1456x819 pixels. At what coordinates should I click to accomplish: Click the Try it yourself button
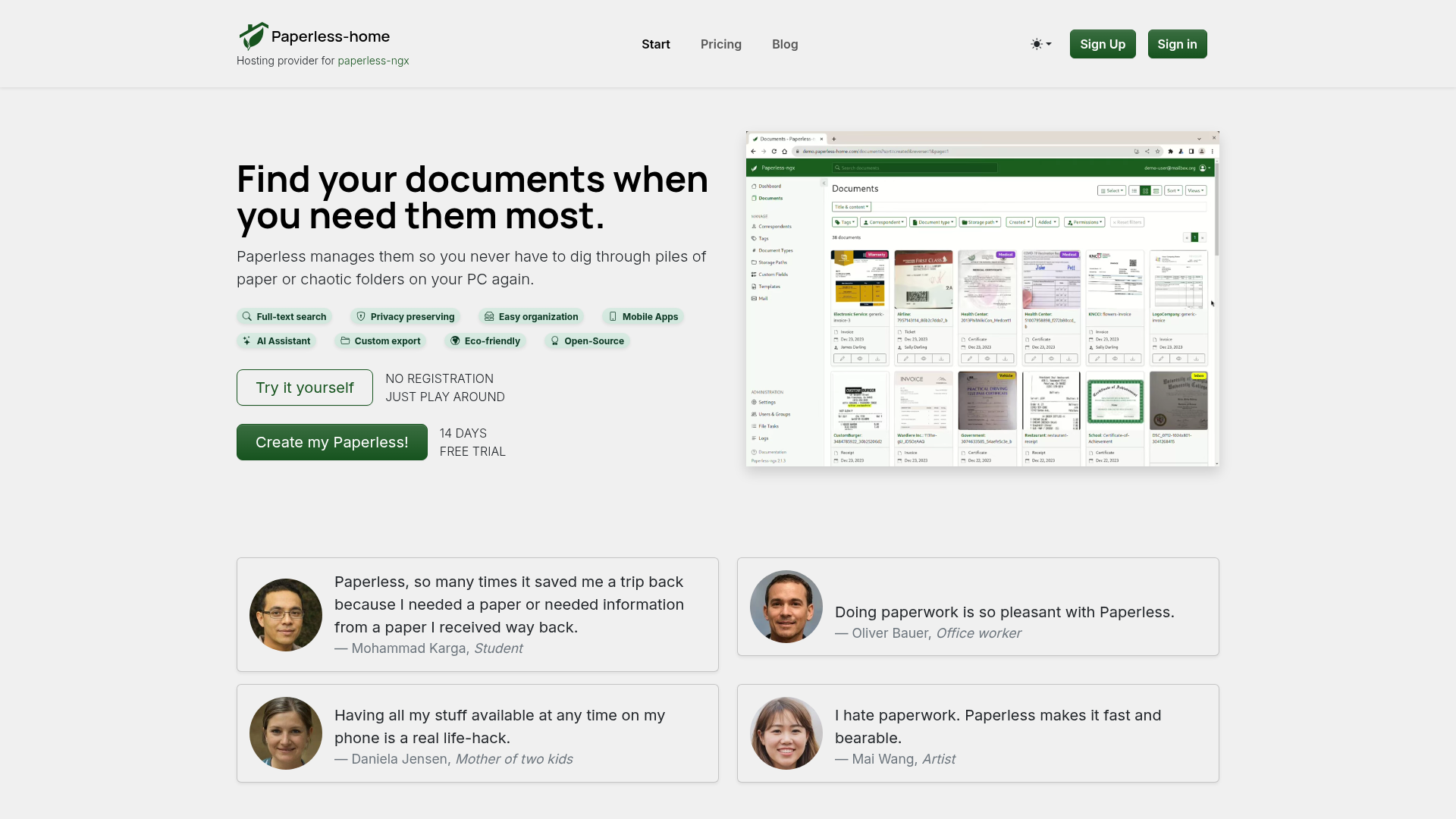(305, 388)
